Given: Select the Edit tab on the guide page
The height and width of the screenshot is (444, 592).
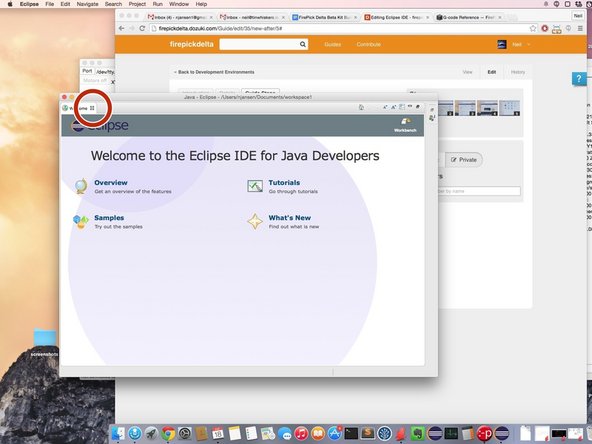Looking at the screenshot, I should [x=492, y=72].
